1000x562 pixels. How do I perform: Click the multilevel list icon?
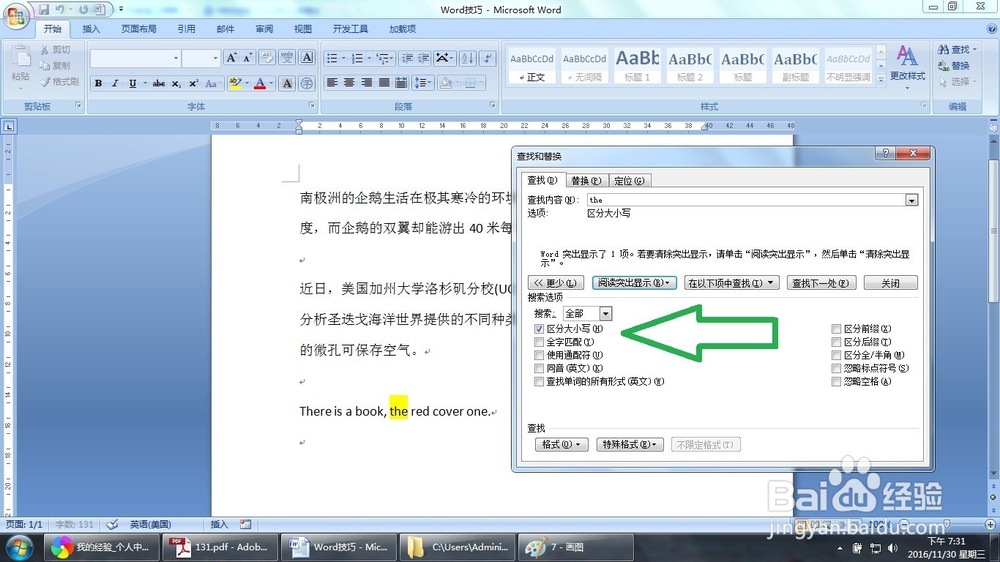point(383,58)
